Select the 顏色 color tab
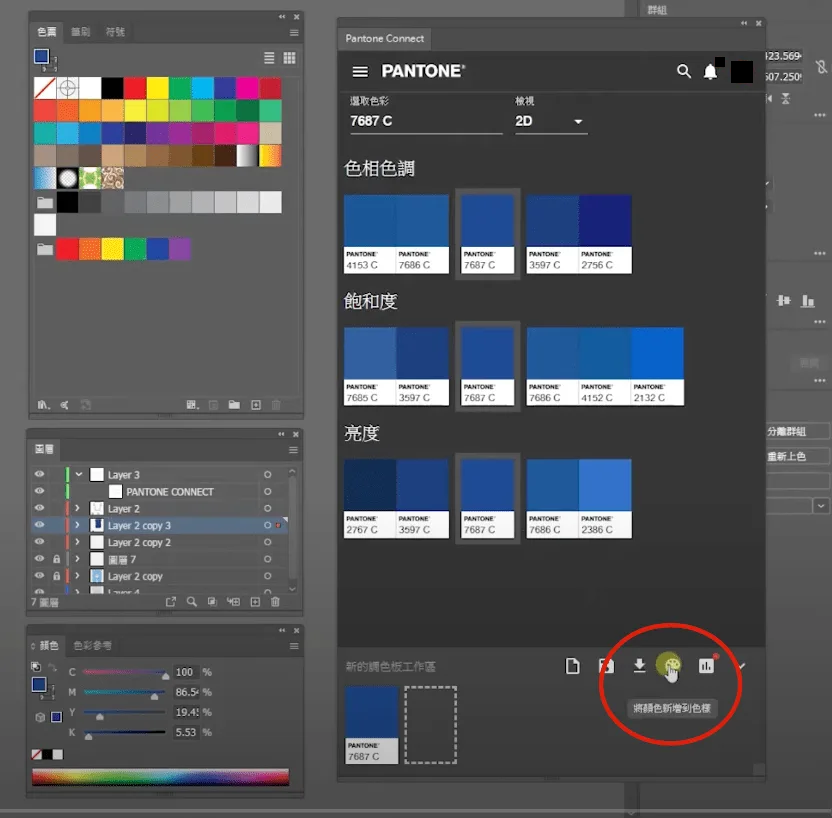832x818 pixels. click(x=49, y=646)
